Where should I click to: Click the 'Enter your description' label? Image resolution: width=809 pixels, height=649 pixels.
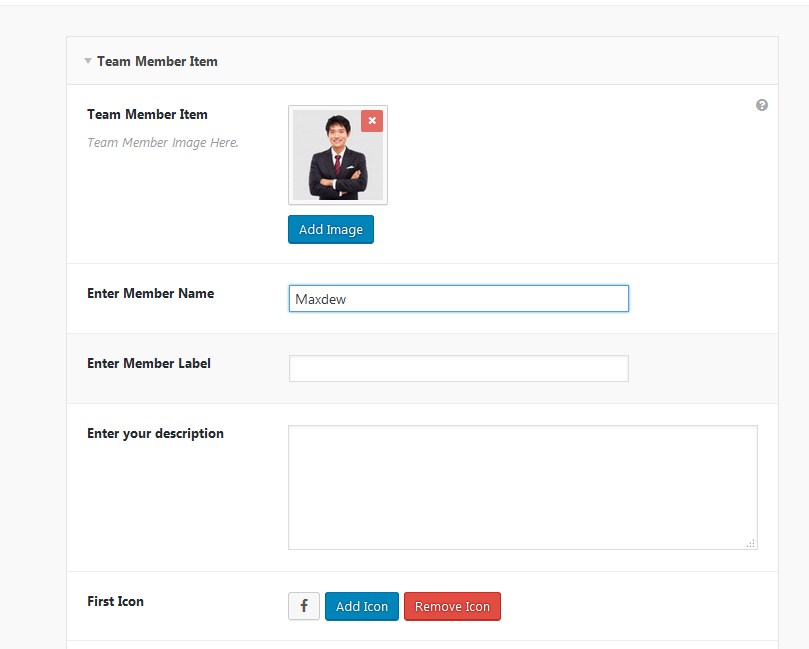155,433
